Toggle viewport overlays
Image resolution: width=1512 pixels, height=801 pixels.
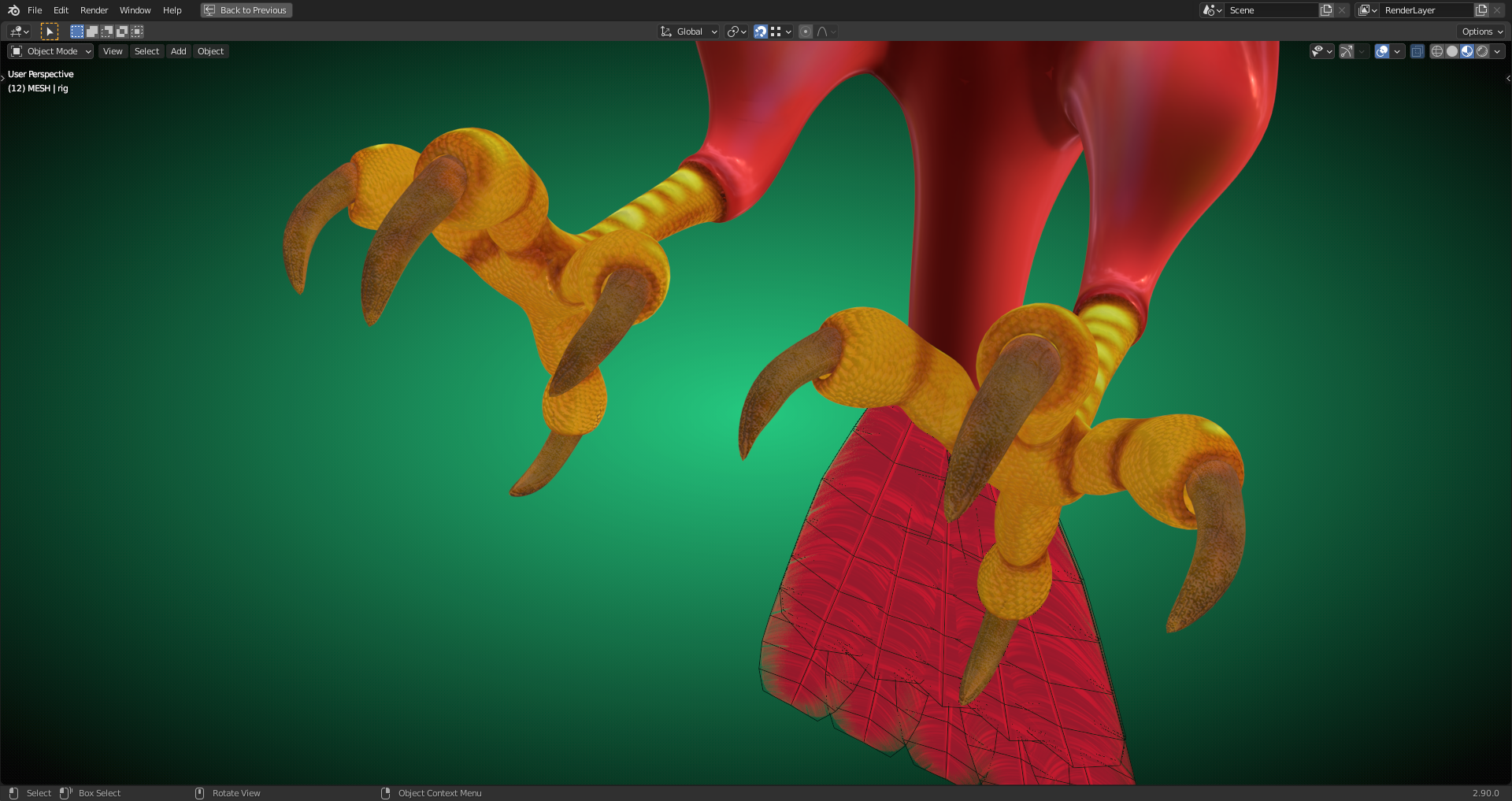tap(1382, 51)
